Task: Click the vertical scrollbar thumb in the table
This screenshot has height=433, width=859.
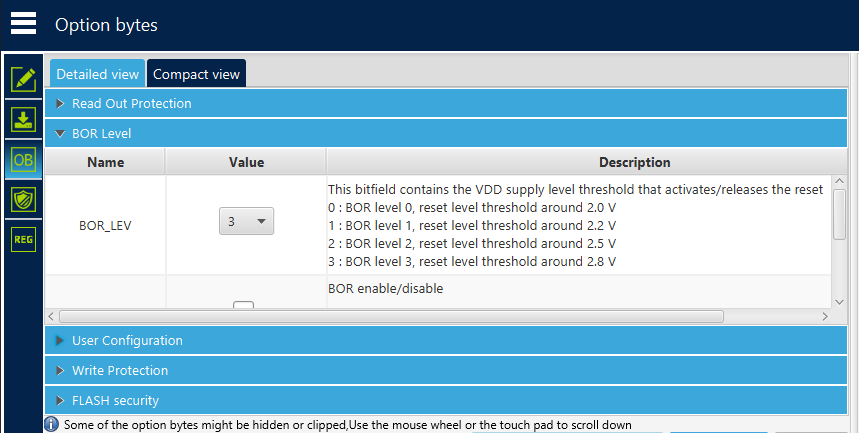Action: (839, 214)
